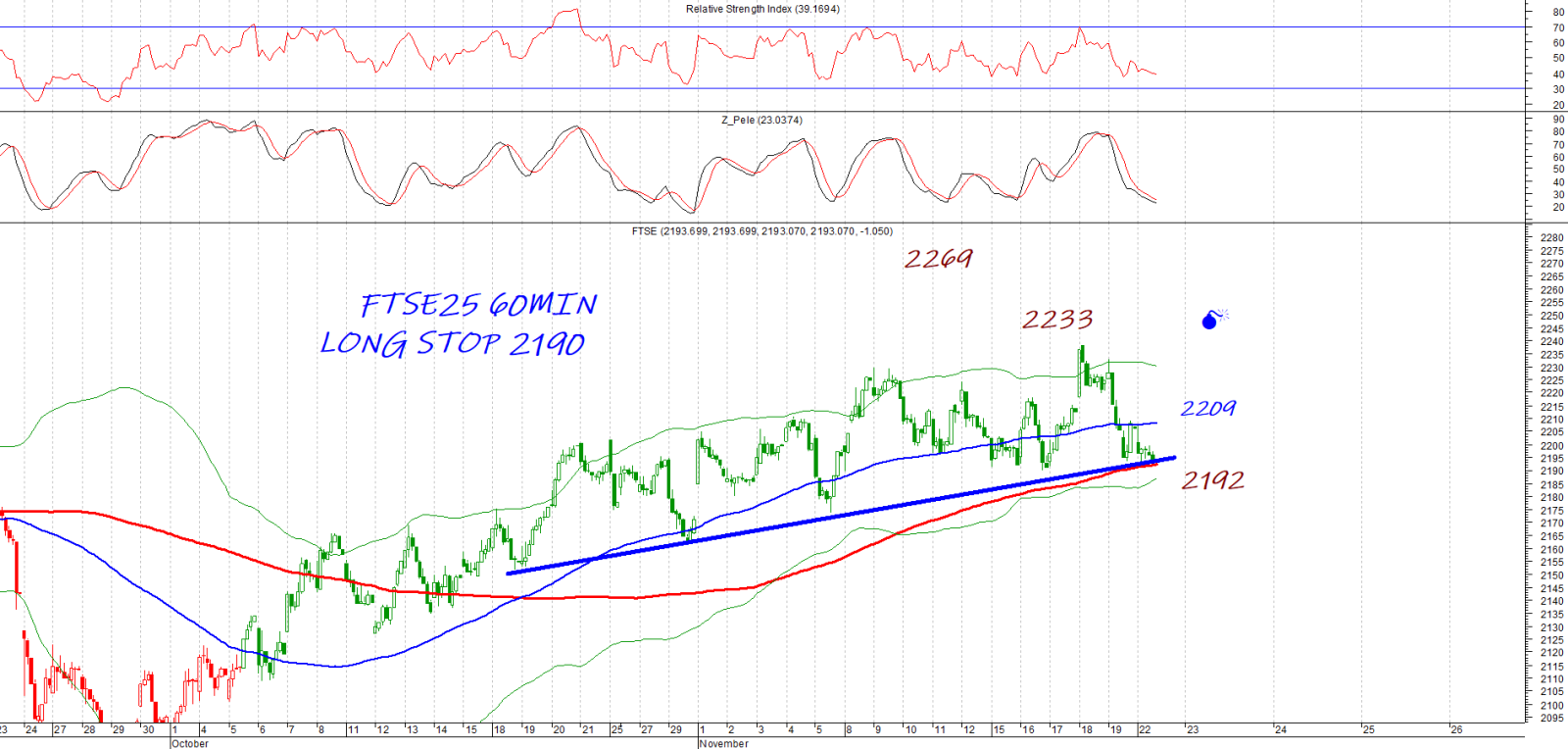Click the 2200 price axis value
Viewport: 1568px width, 749px height.
pos(1551,446)
